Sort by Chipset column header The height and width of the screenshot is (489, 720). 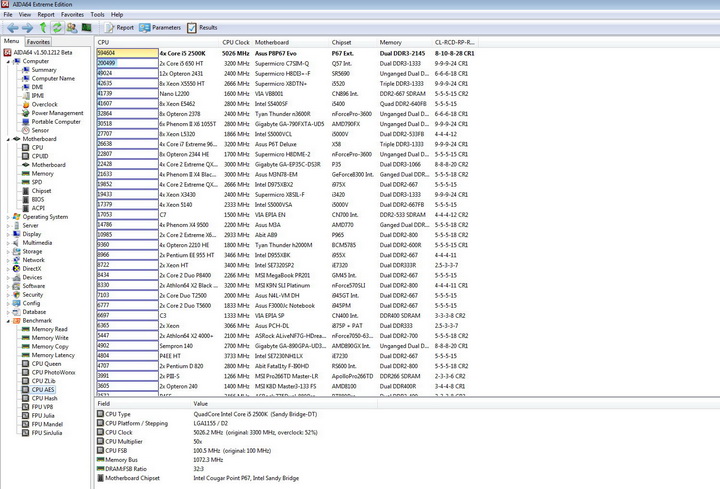click(x=353, y=42)
